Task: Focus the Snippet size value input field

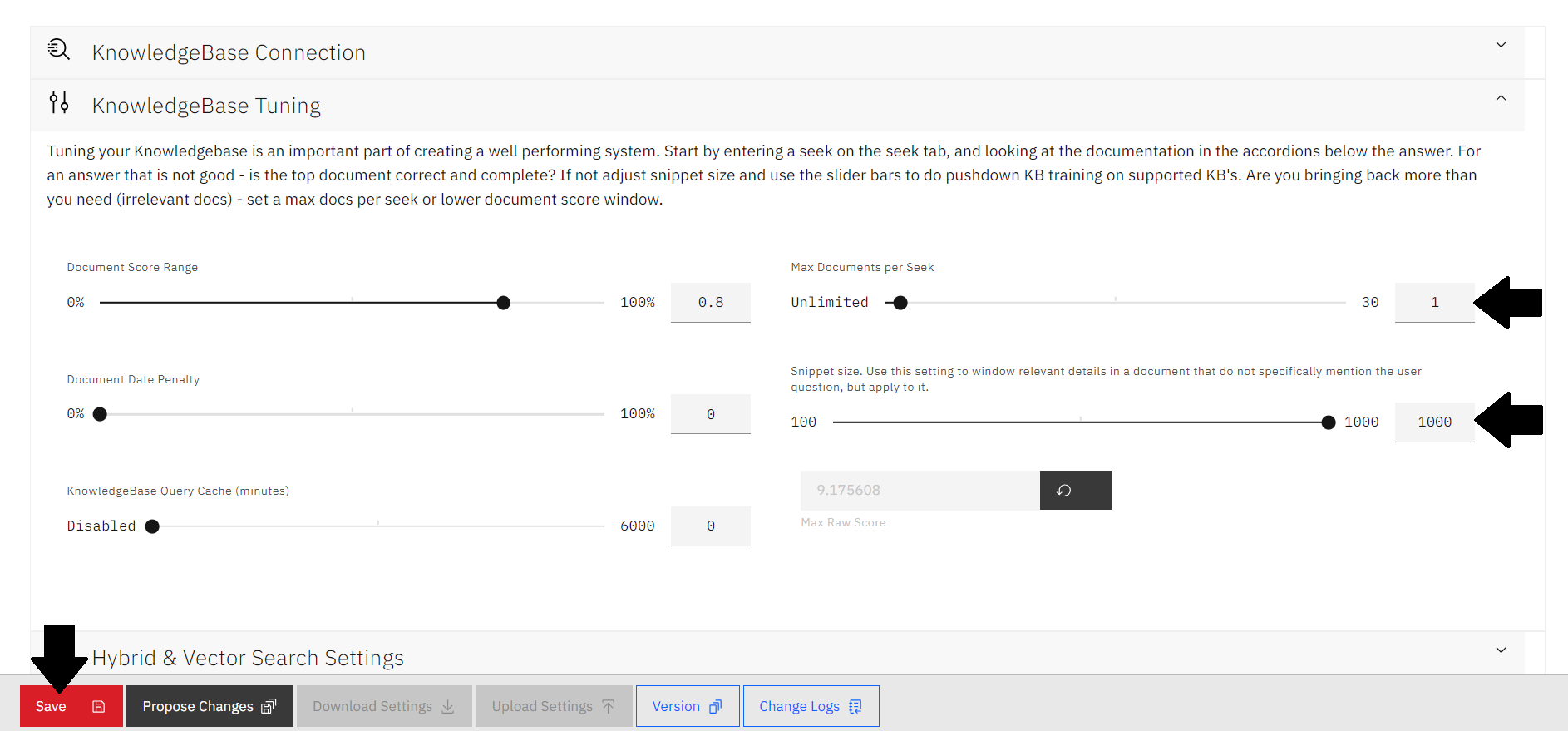Action: [x=1434, y=422]
